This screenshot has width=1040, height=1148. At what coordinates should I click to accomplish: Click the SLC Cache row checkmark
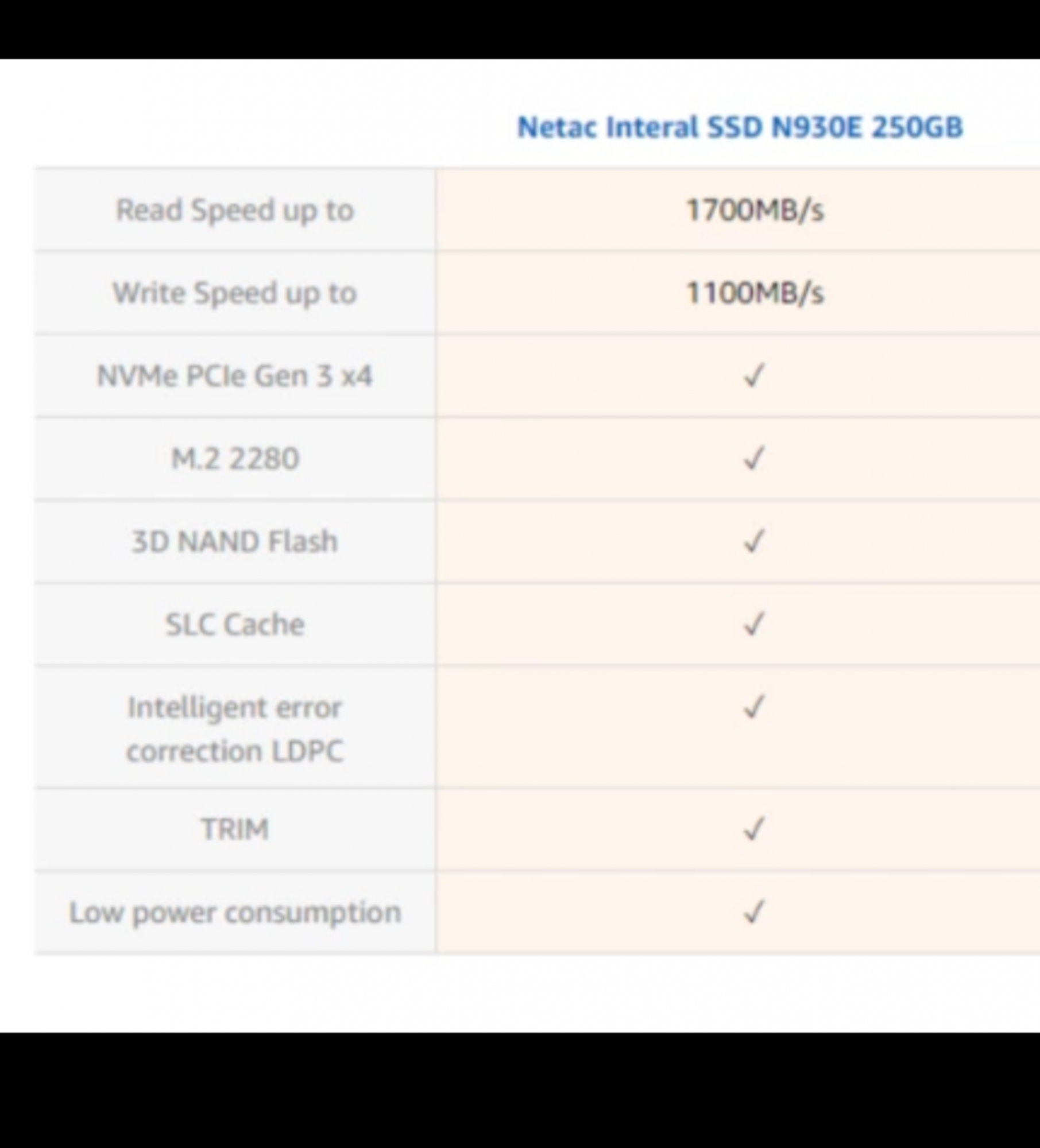coord(753,625)
